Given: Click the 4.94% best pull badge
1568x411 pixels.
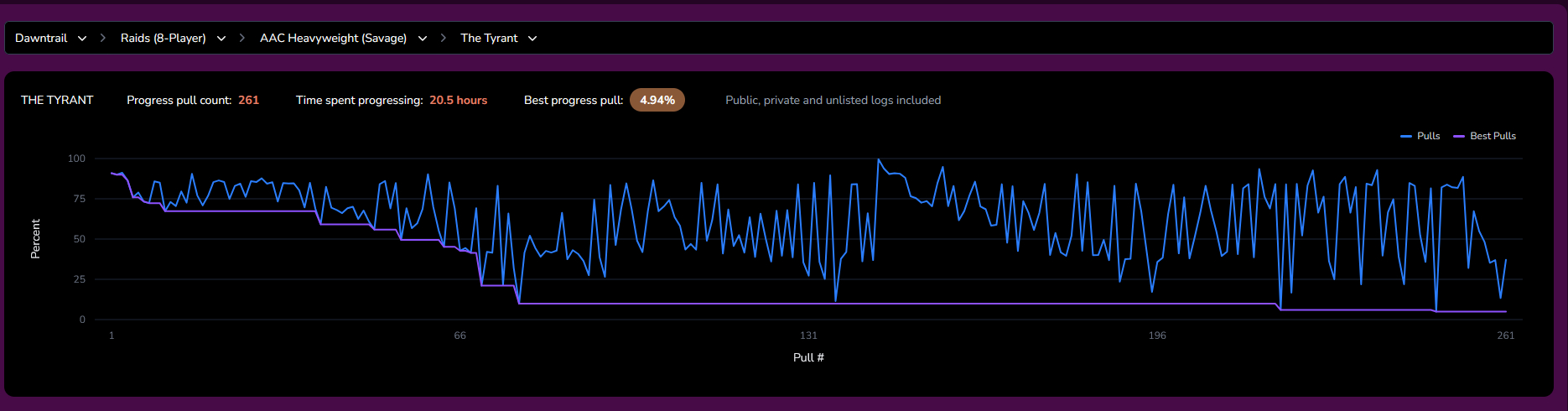Looking at the screenshot, I should [x=657, y=100].
